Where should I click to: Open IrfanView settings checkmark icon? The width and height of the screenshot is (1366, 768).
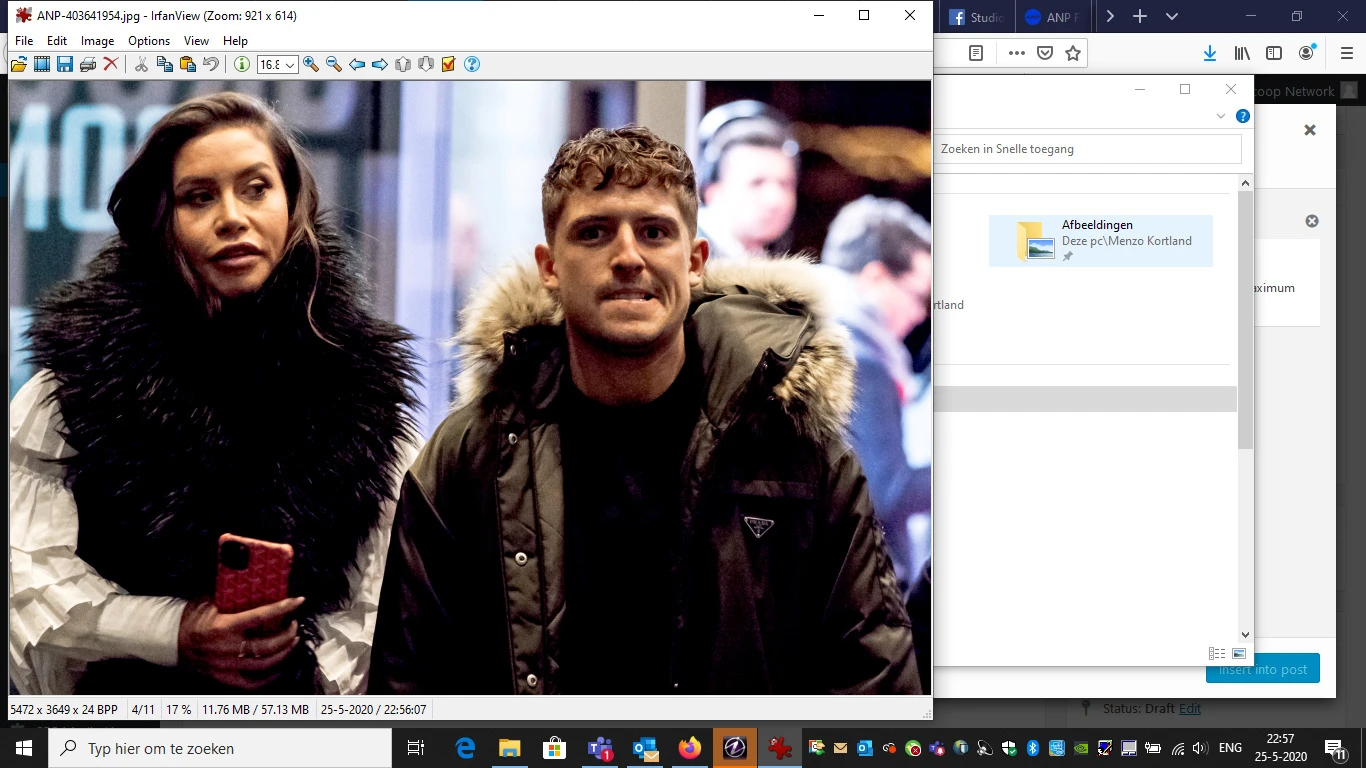tap(449, 65)
